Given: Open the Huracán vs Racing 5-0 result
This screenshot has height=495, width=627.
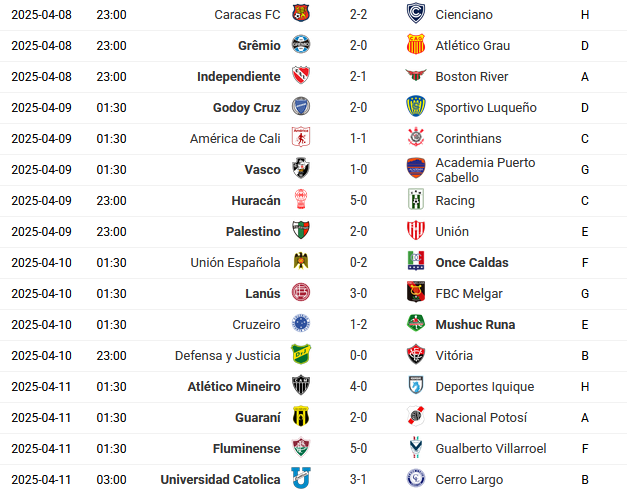Looking at the screenshot, I should (358, 200).
